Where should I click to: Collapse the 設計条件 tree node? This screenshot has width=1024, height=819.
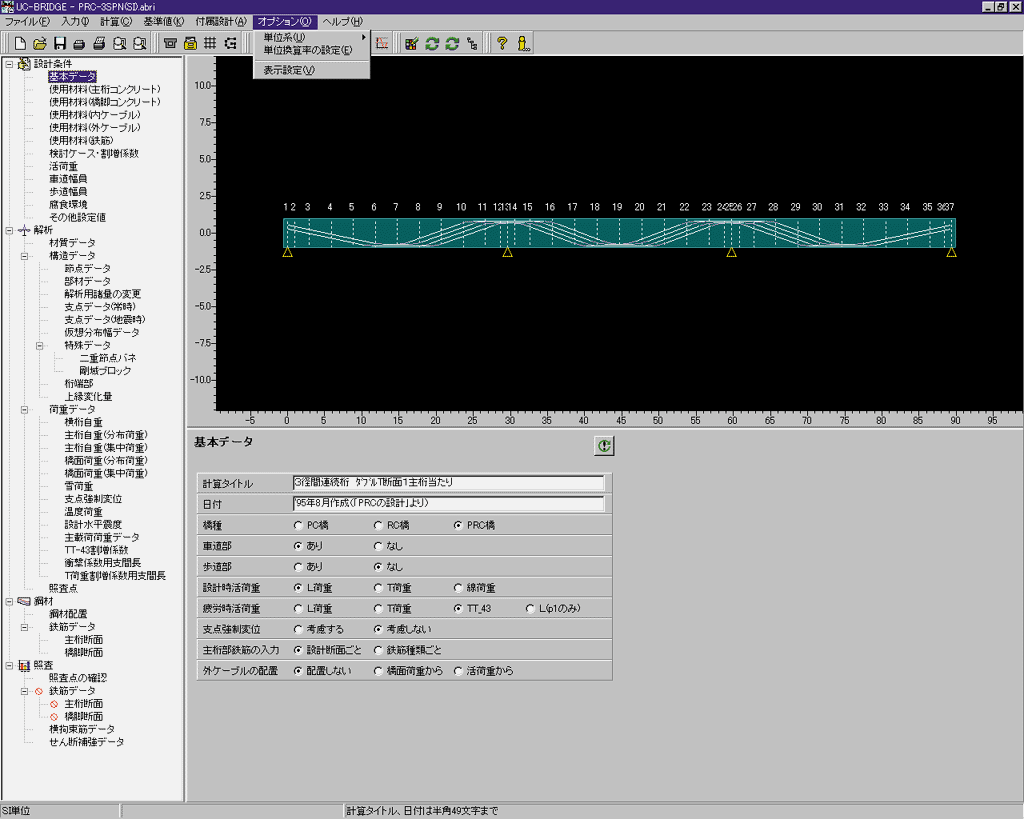pyautogui.click(x=9, y=64)
